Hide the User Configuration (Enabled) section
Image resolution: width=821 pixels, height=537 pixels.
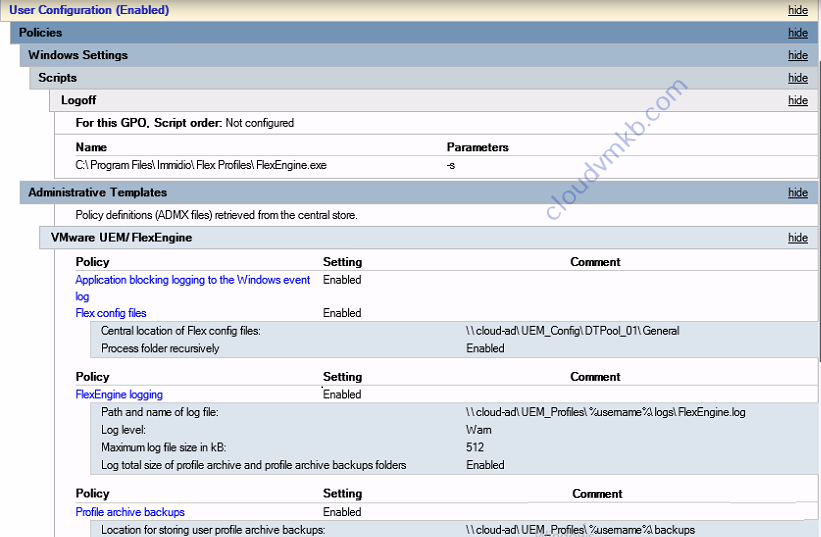(797, 10)
